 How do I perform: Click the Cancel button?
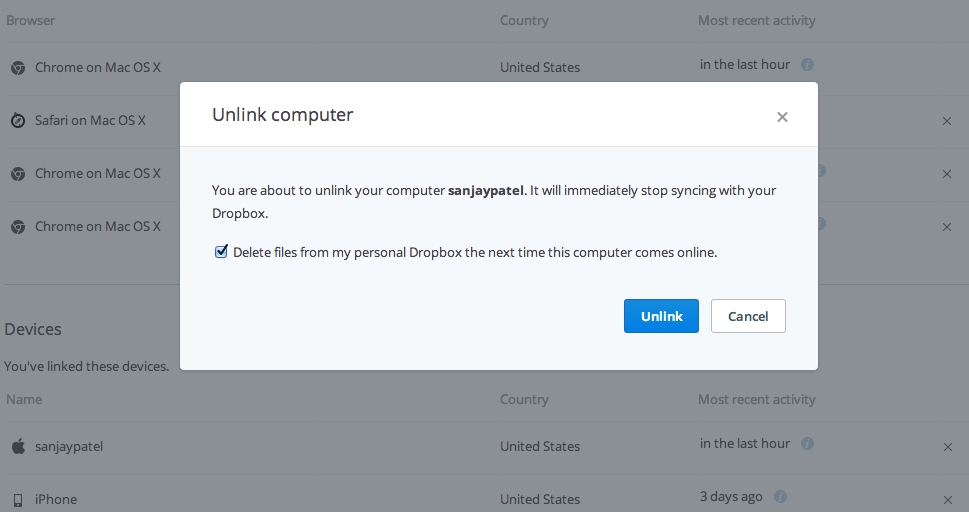point(748,316)
